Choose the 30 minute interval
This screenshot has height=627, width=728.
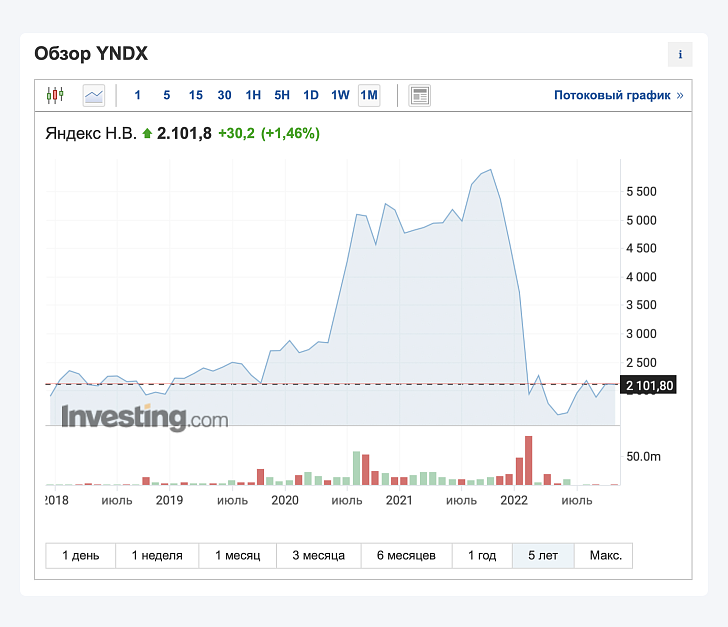[x=224, y=95]
